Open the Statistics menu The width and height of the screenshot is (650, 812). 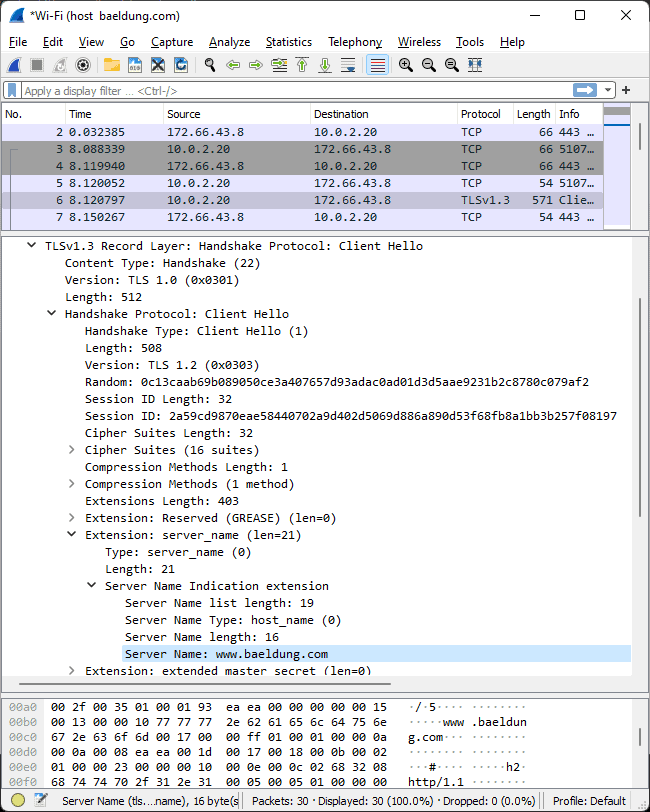[288, 42]
